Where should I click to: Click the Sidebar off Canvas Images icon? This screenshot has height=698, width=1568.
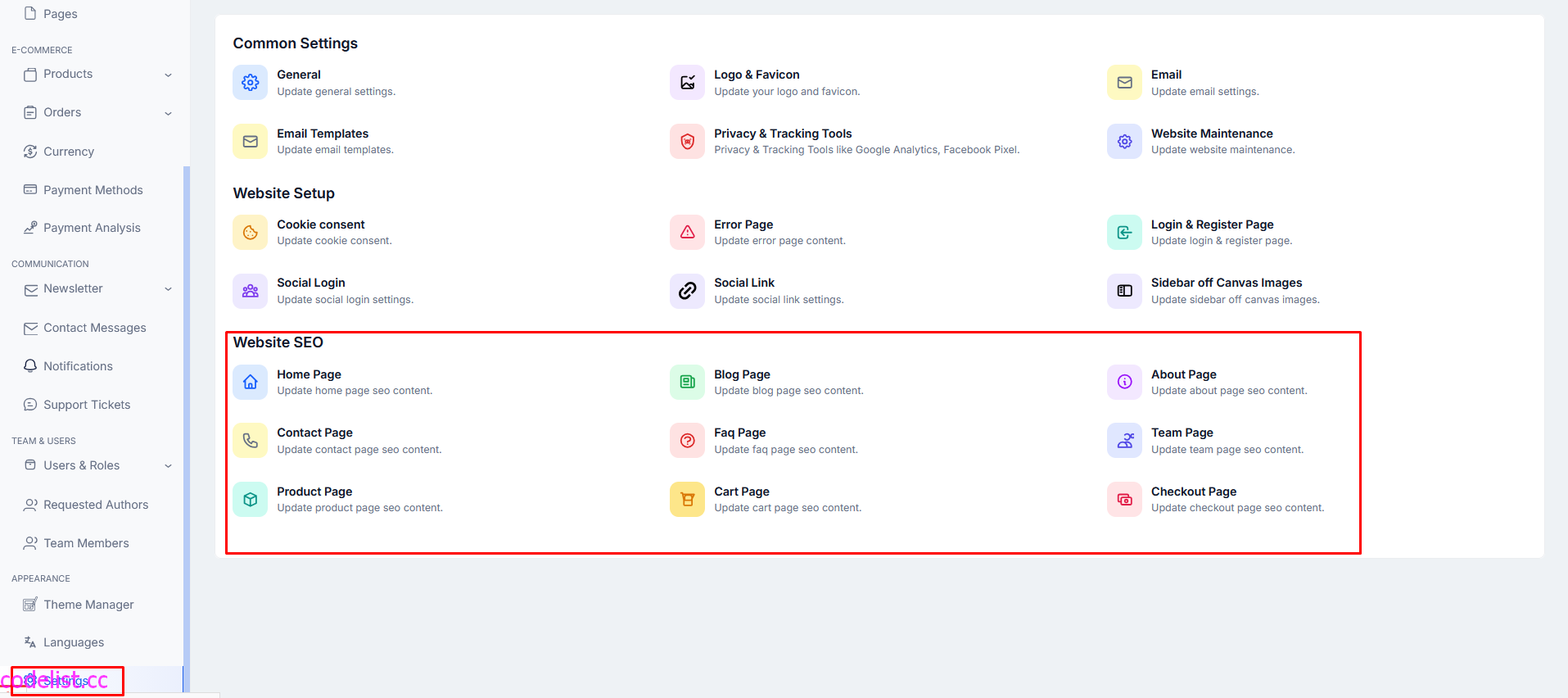[1124, 291]
